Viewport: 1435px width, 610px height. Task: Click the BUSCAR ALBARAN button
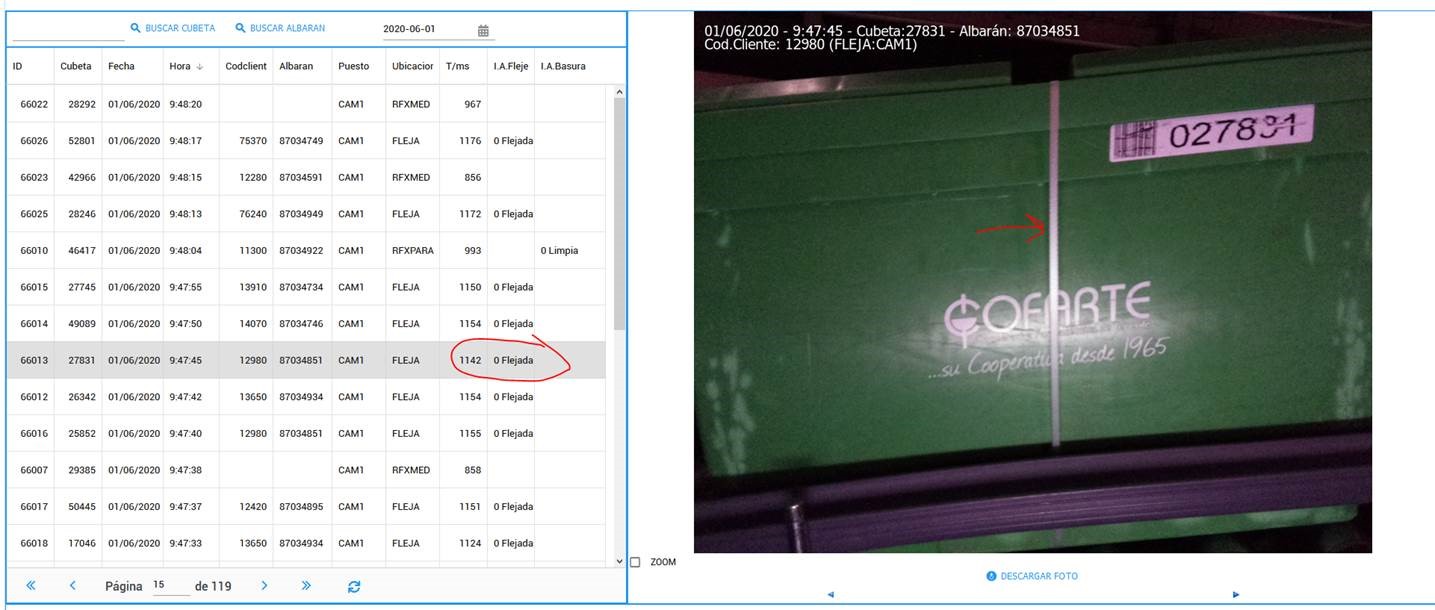point(280,29)
